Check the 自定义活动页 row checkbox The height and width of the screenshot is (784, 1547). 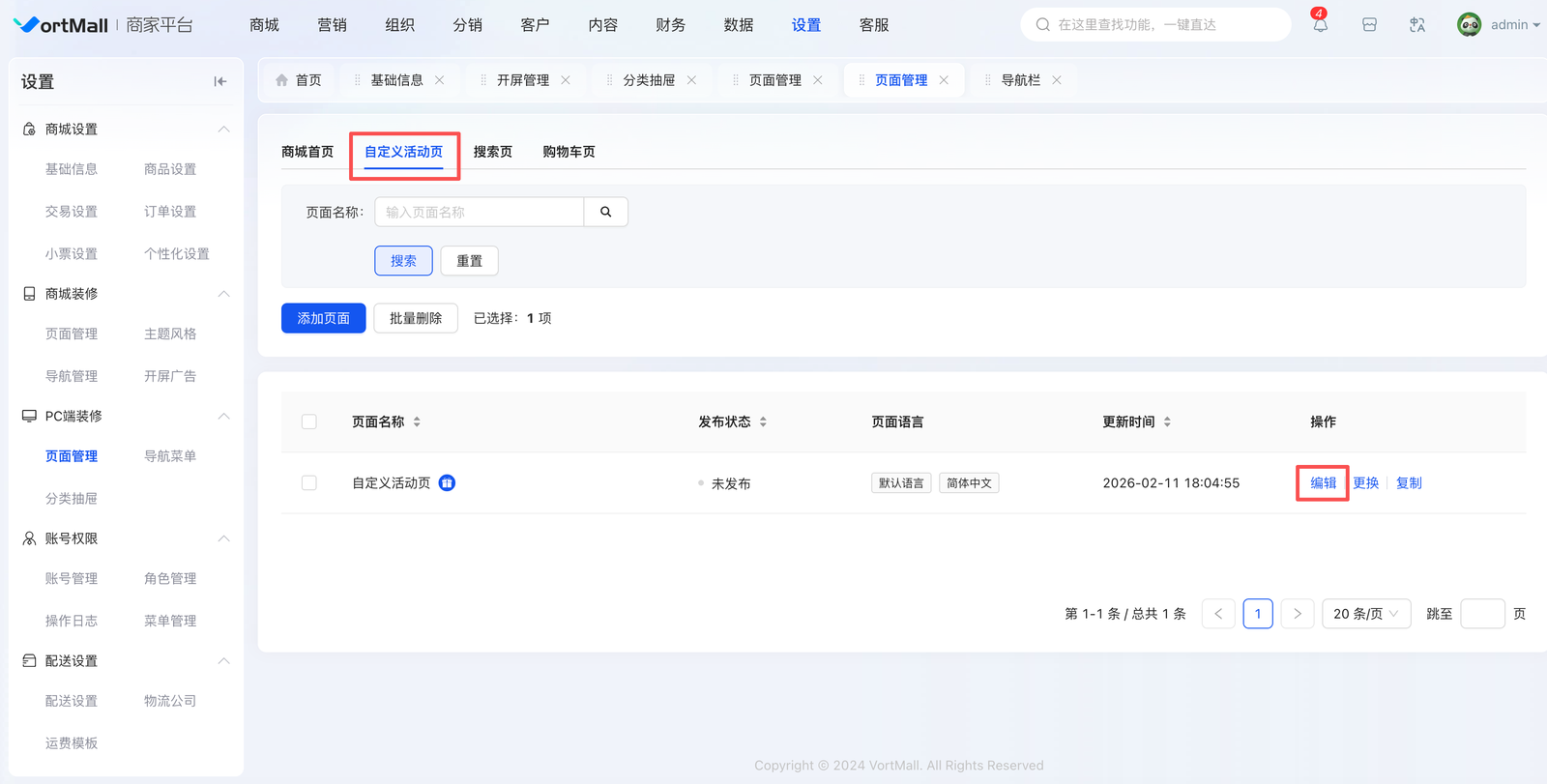tap(309, 483)
